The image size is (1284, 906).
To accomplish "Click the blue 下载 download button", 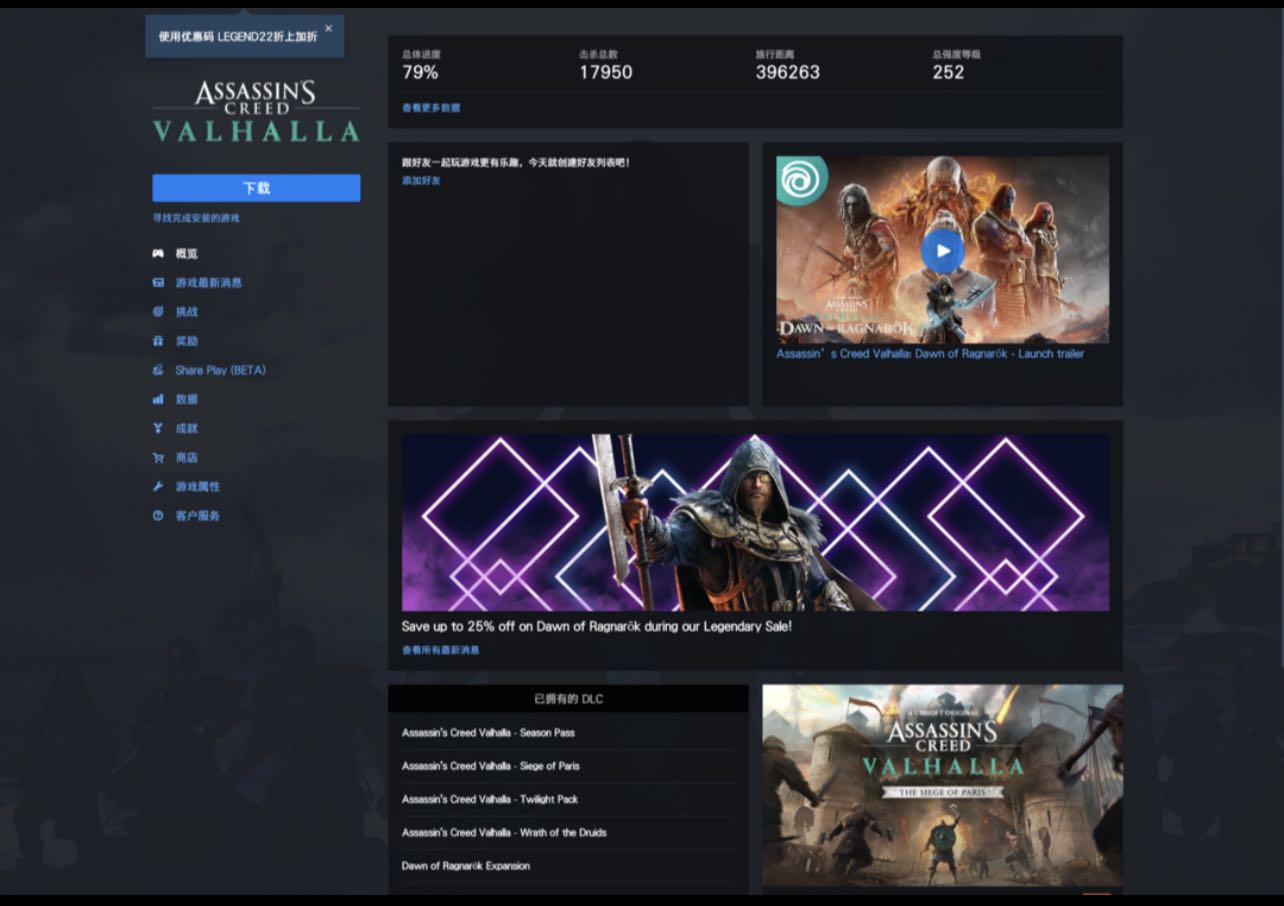I will (256, 188).
